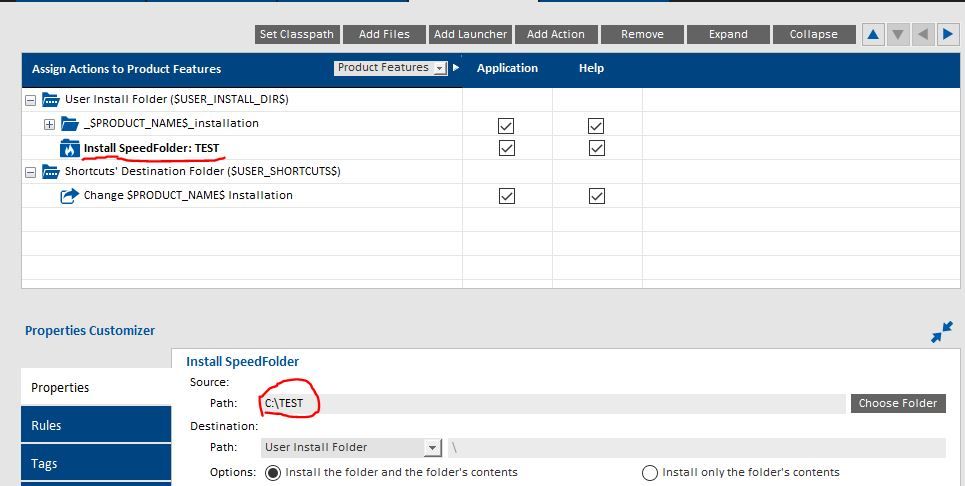Click the destination subpath field
The width and height of the screenshot is (965, 486).
point(697,448)
